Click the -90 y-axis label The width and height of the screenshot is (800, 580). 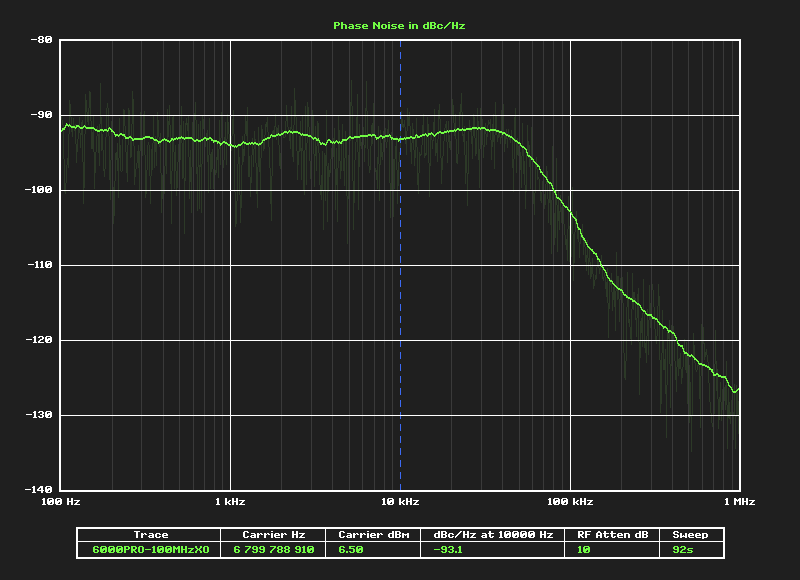coord(41,115)
